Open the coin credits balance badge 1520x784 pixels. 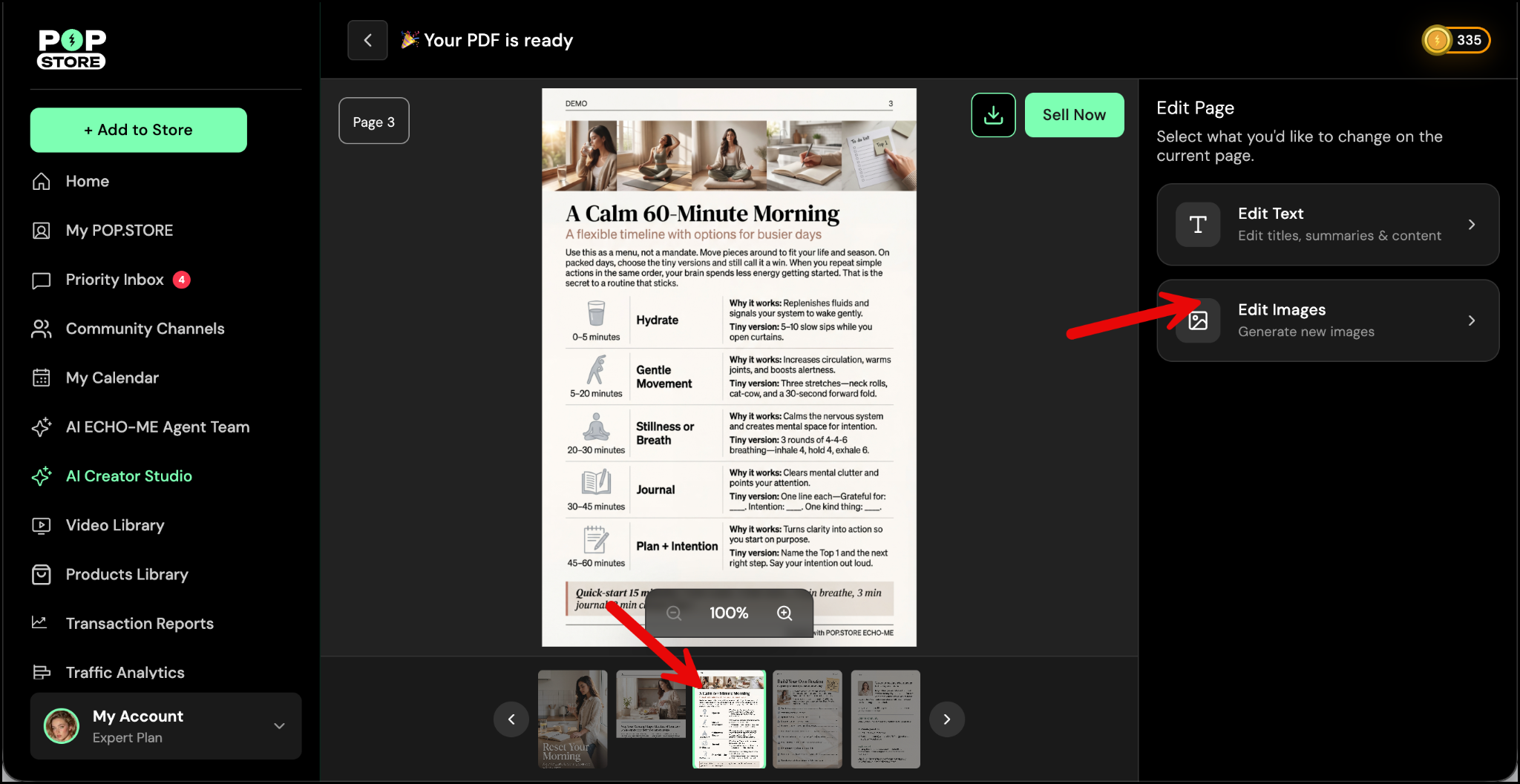coord(1455,40)
